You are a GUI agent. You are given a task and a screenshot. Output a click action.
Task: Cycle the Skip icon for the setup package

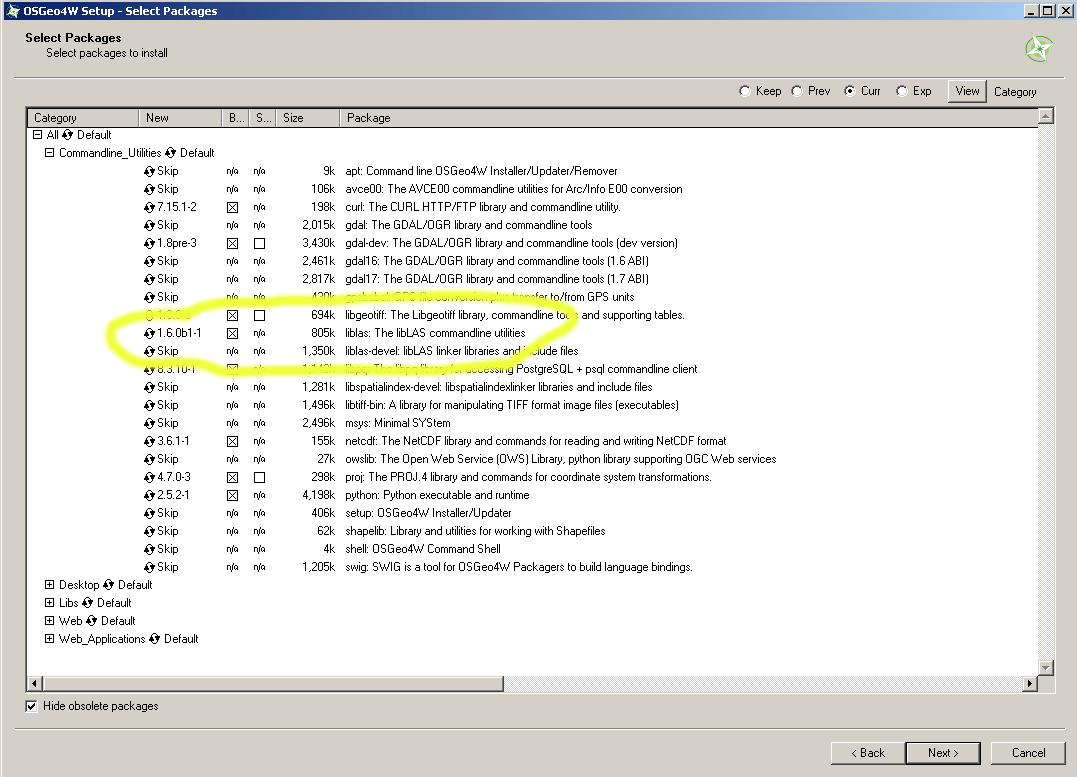coord(149,513)
